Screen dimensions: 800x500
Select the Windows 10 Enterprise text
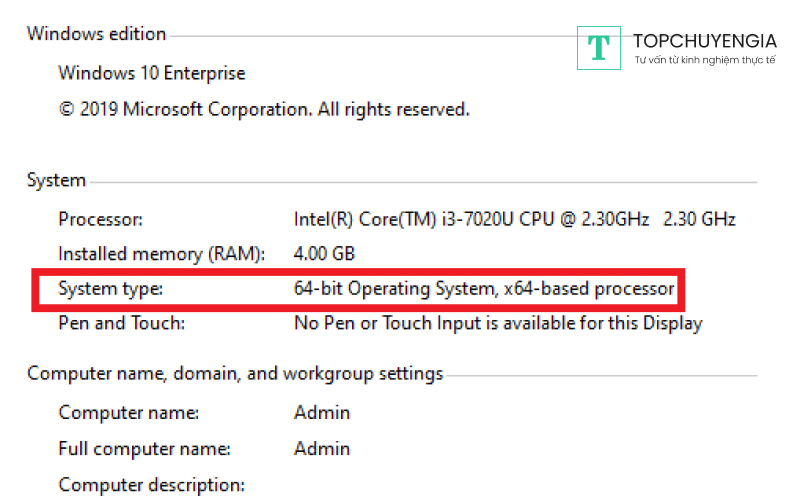pyautogui.click(x=151, y=73)
